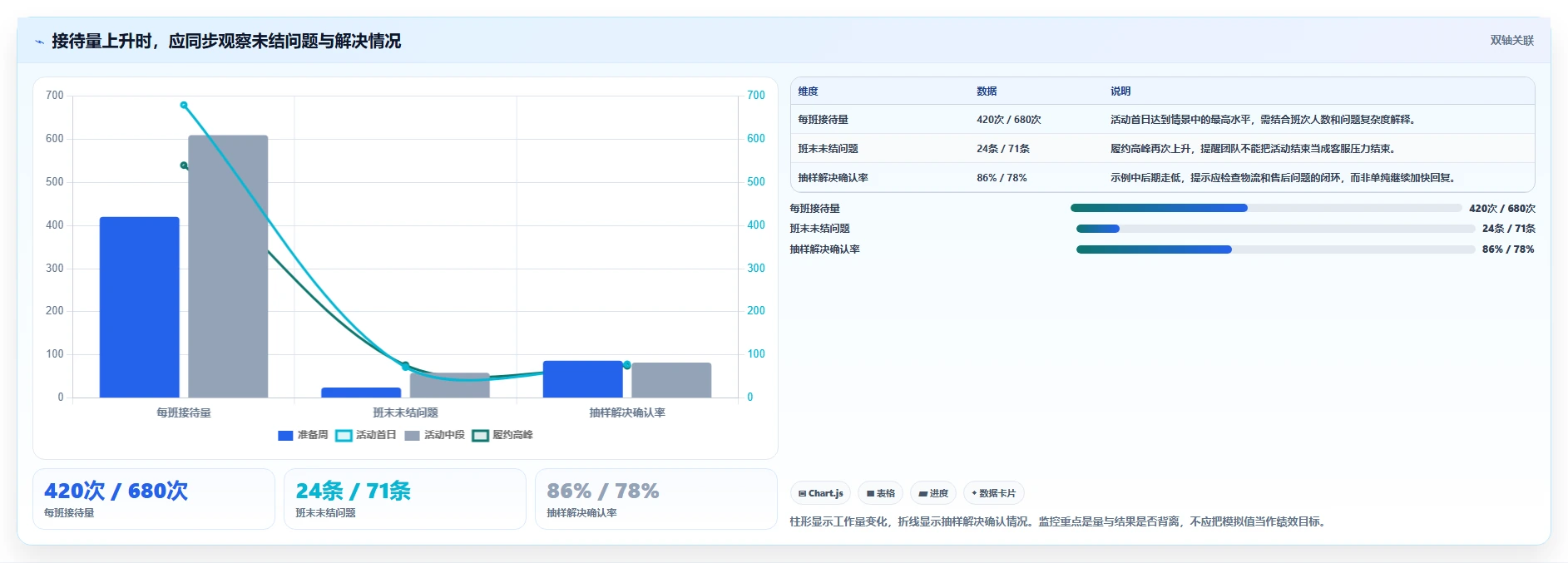Click the gray bar for 抽样解决确认率
This screenshot has width=1568, height=563.
[x=671, y=380]
